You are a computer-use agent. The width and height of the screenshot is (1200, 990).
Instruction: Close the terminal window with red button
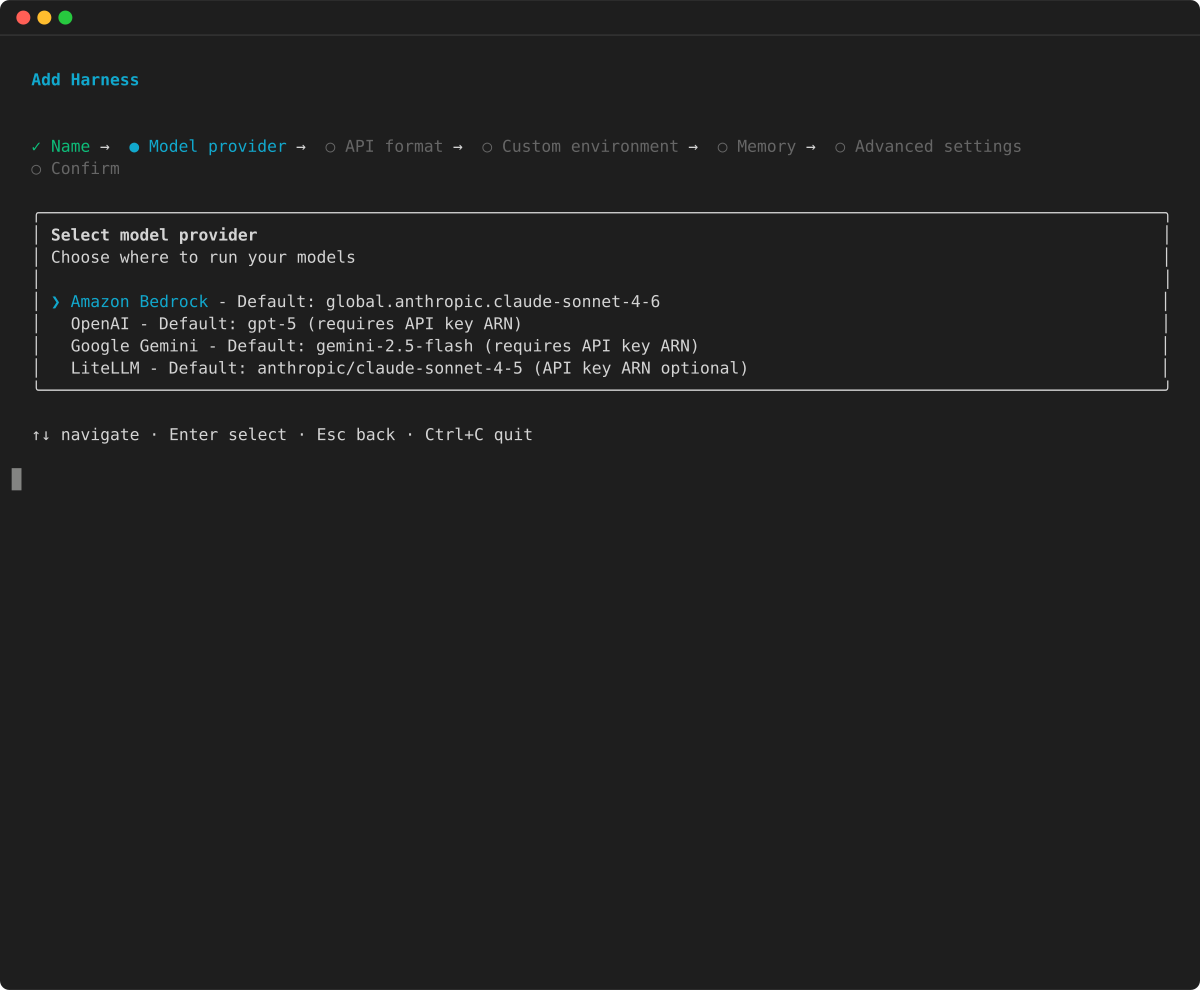coord(23,18)
